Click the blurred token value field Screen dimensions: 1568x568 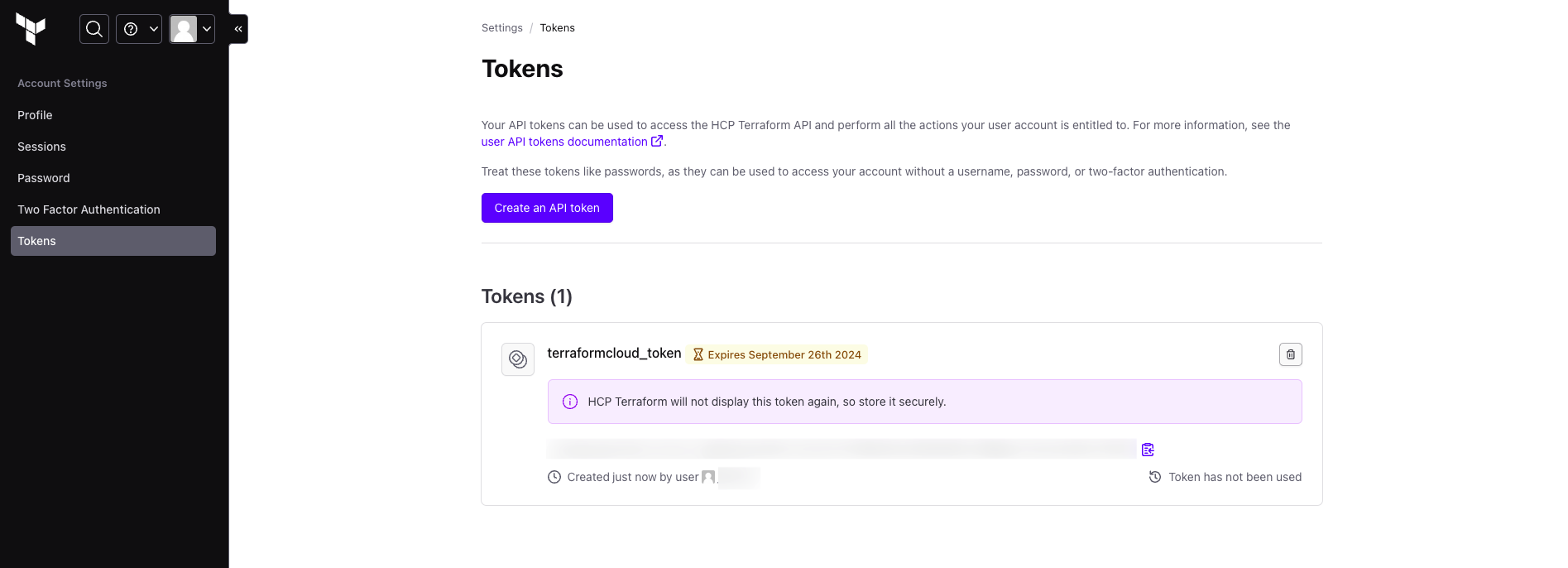point(842,449)
